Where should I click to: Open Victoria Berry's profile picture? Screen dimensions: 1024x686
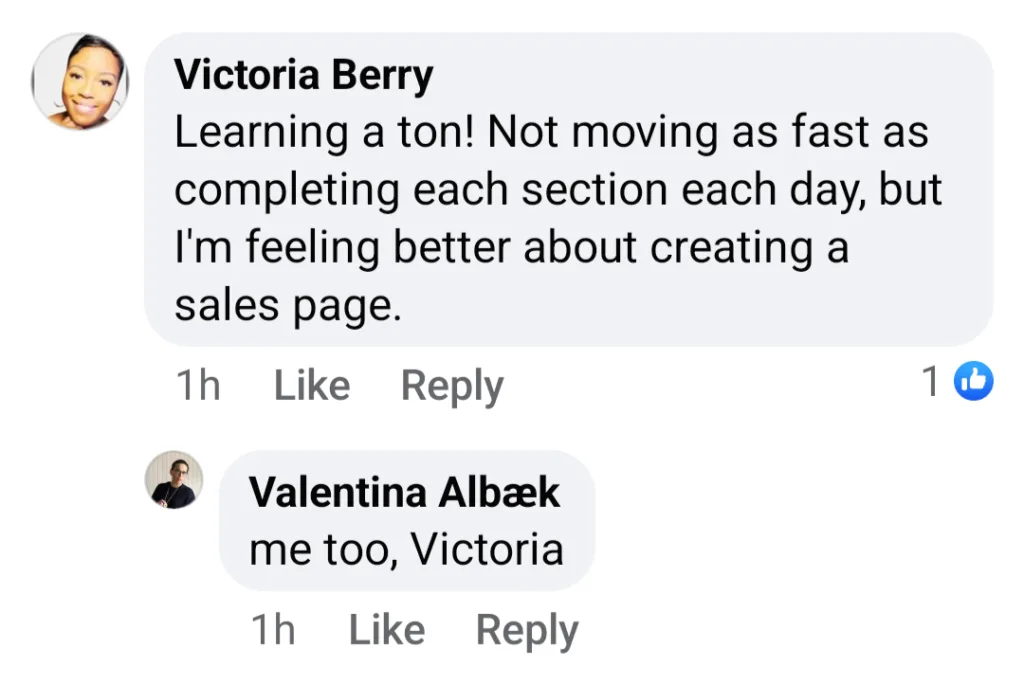click(81, 82)
